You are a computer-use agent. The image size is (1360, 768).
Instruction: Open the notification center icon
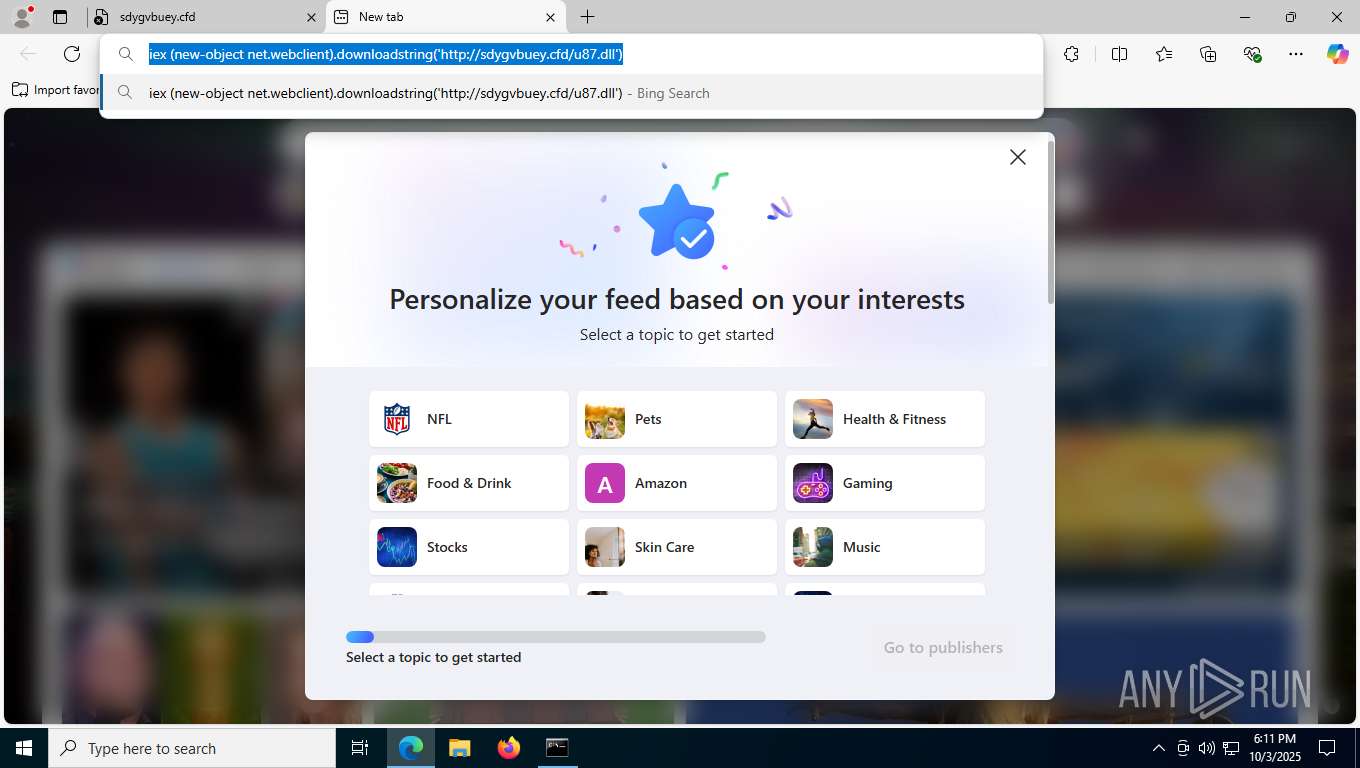click(x=1327, y=748)
